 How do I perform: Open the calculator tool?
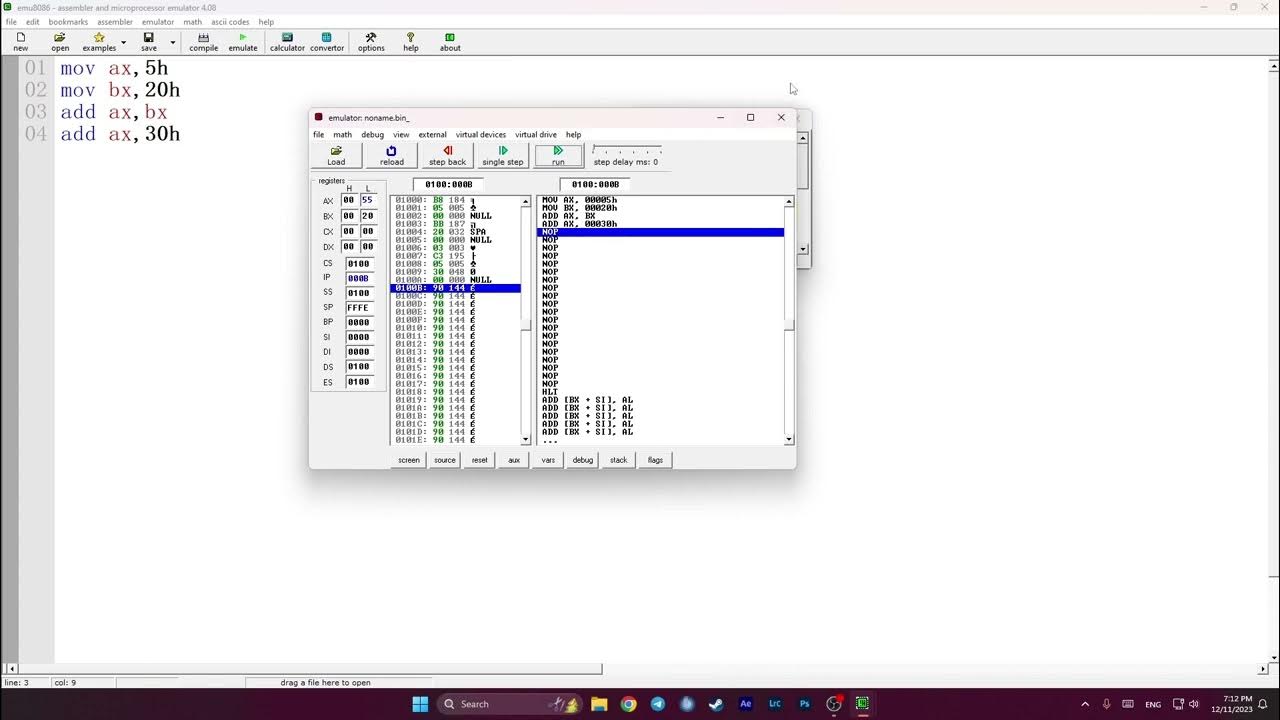[287, 41]
